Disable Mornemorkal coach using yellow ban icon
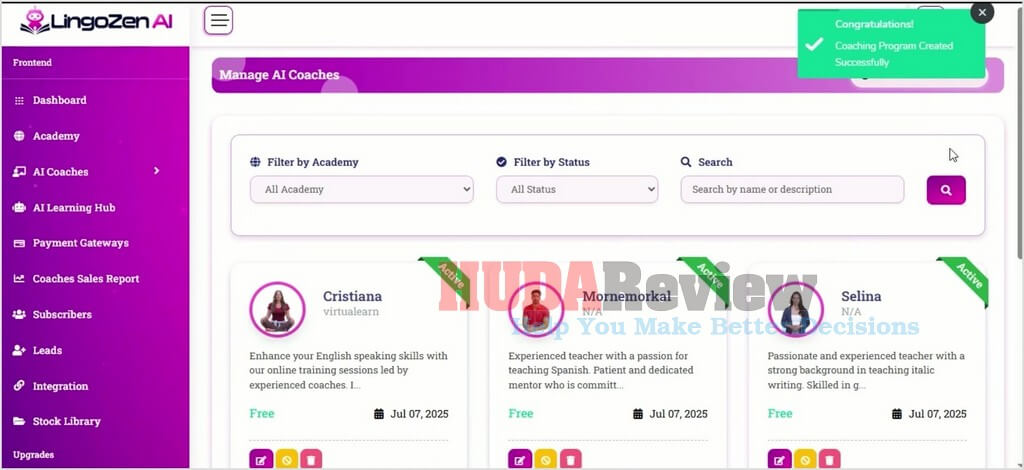Screen dimensions: 1024x470 click(x=545, y=460)
